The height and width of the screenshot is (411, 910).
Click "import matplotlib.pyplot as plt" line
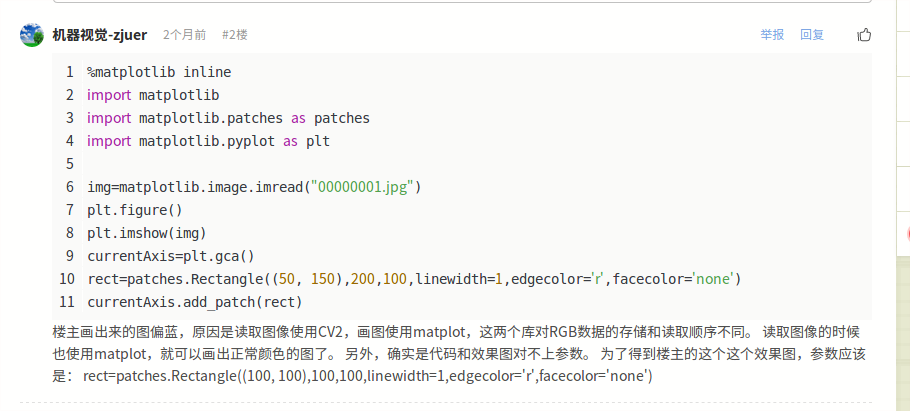(x=208, y=141)
